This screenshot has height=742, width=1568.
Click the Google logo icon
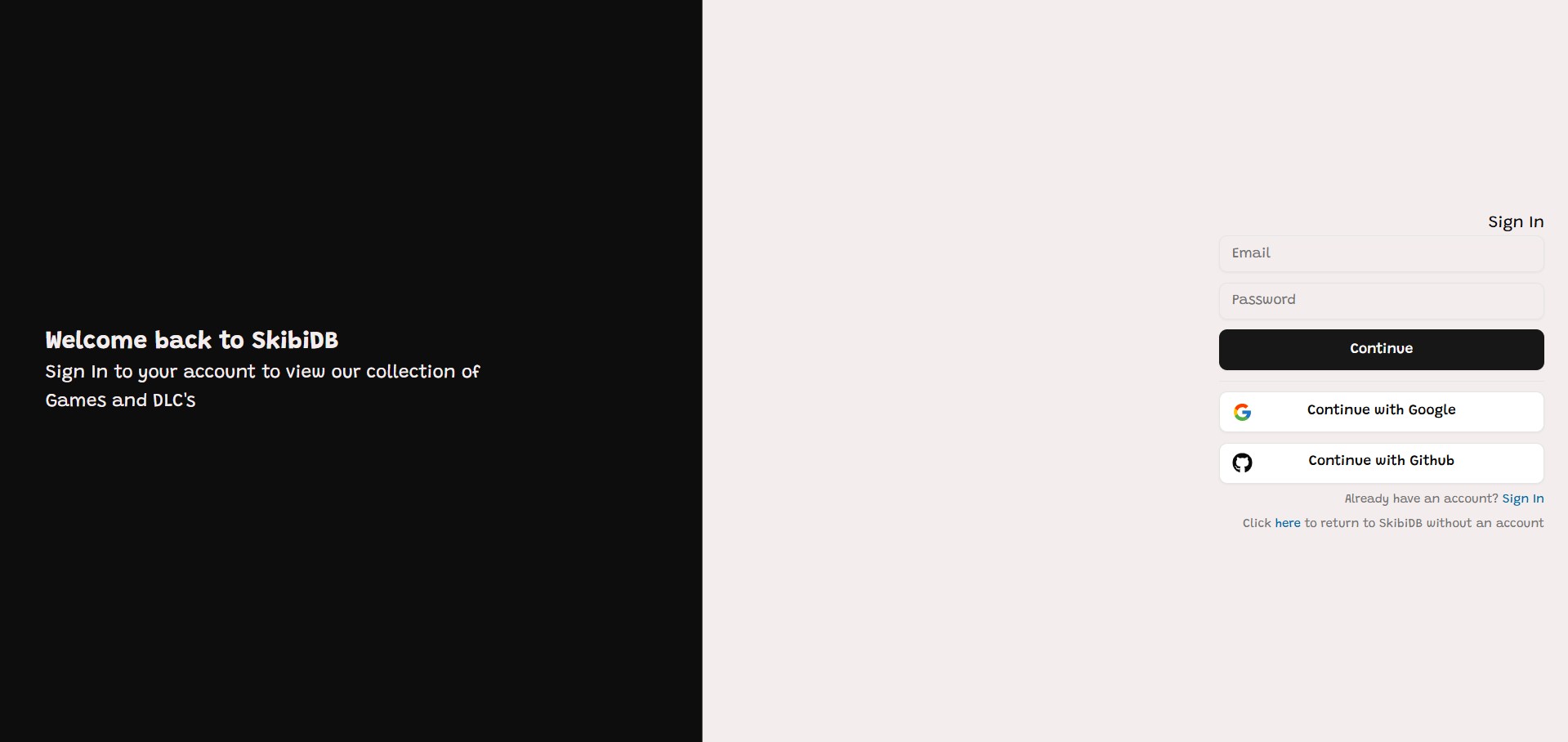coord(1242,412)
